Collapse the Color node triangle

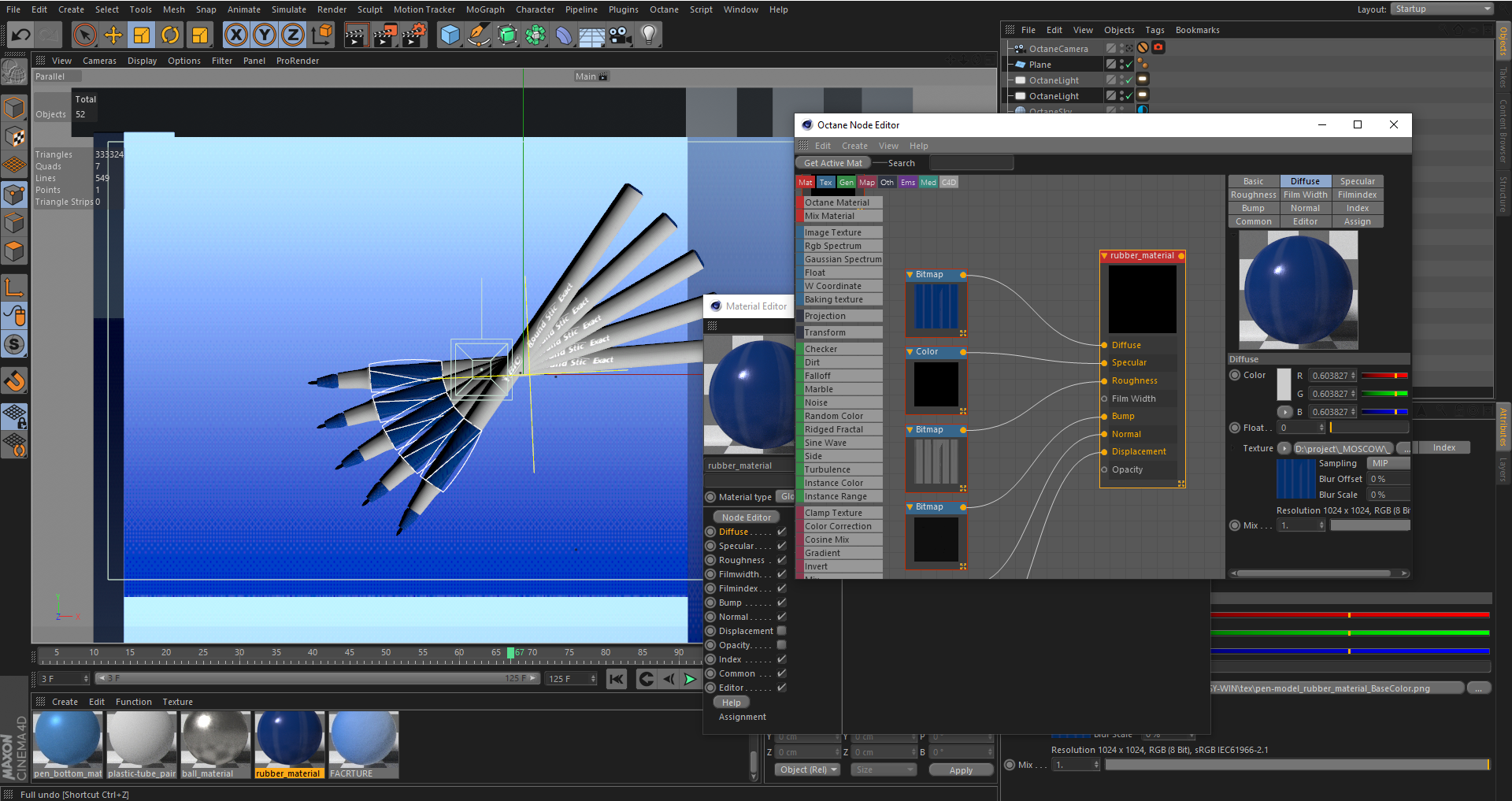[x=910, y=352]
